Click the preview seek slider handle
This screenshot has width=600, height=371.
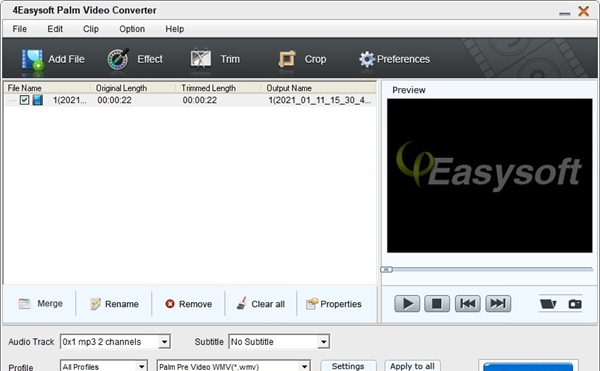click(386, 269)
